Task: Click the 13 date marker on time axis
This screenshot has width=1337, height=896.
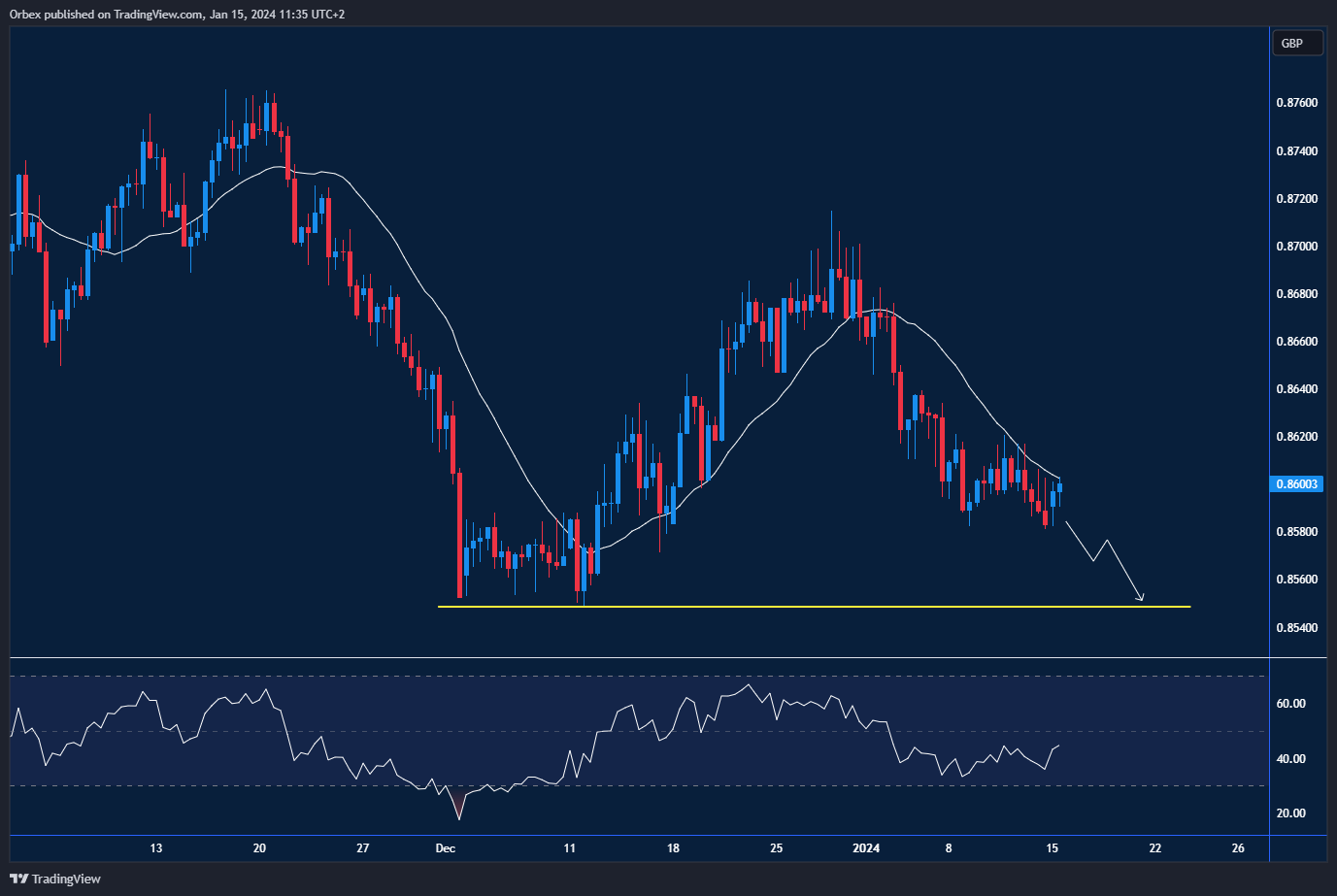Action: tap(156, 848)
